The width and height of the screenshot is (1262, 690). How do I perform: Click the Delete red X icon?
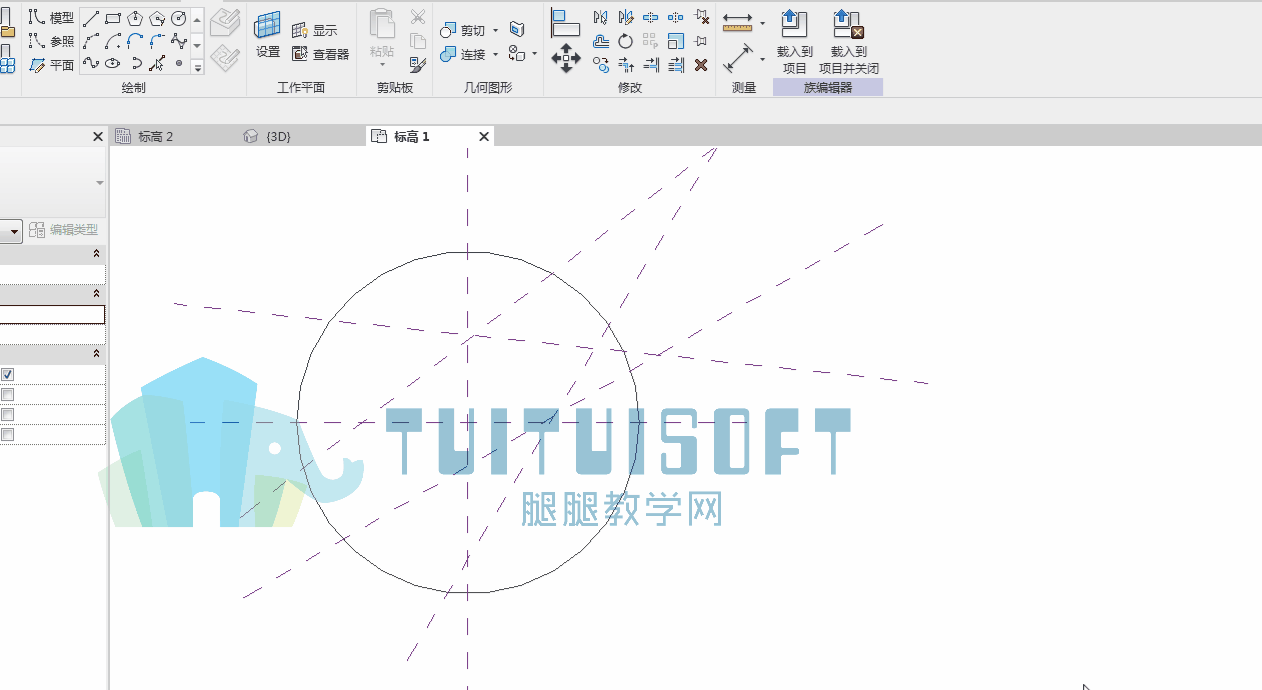coord(701,65)
